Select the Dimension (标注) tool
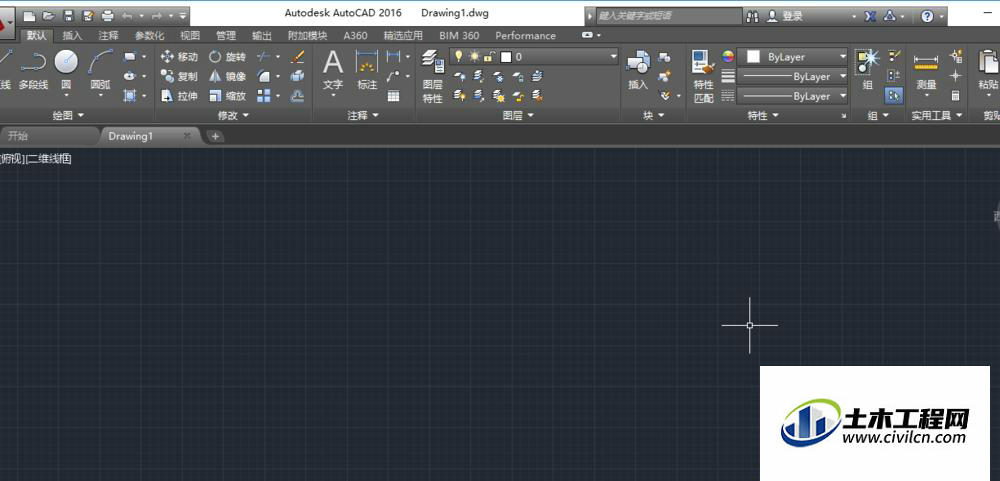This screenshot has height=481, width=1000. pos(367,70)
